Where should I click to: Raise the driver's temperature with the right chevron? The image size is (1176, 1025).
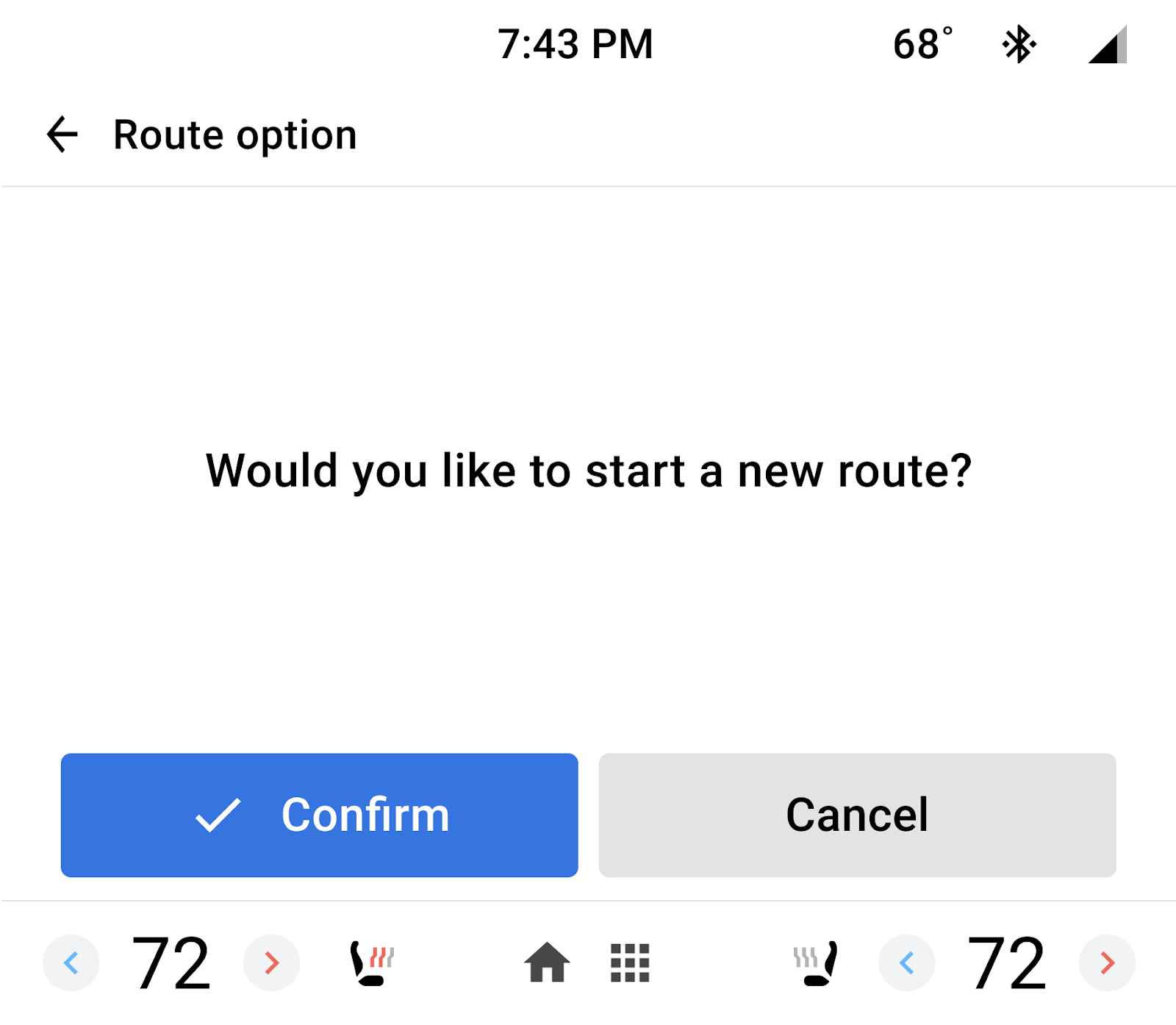(271, 962)
